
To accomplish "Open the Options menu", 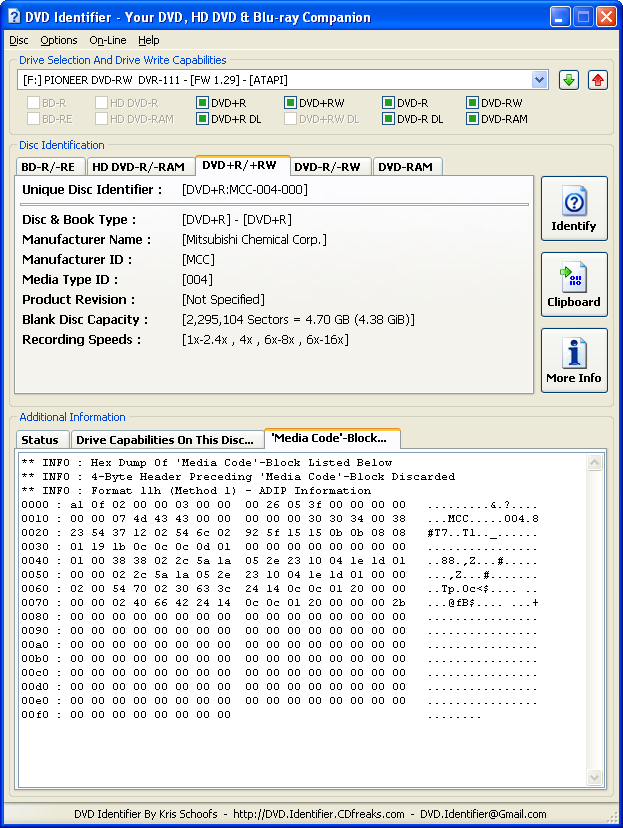I will [59, 40].
